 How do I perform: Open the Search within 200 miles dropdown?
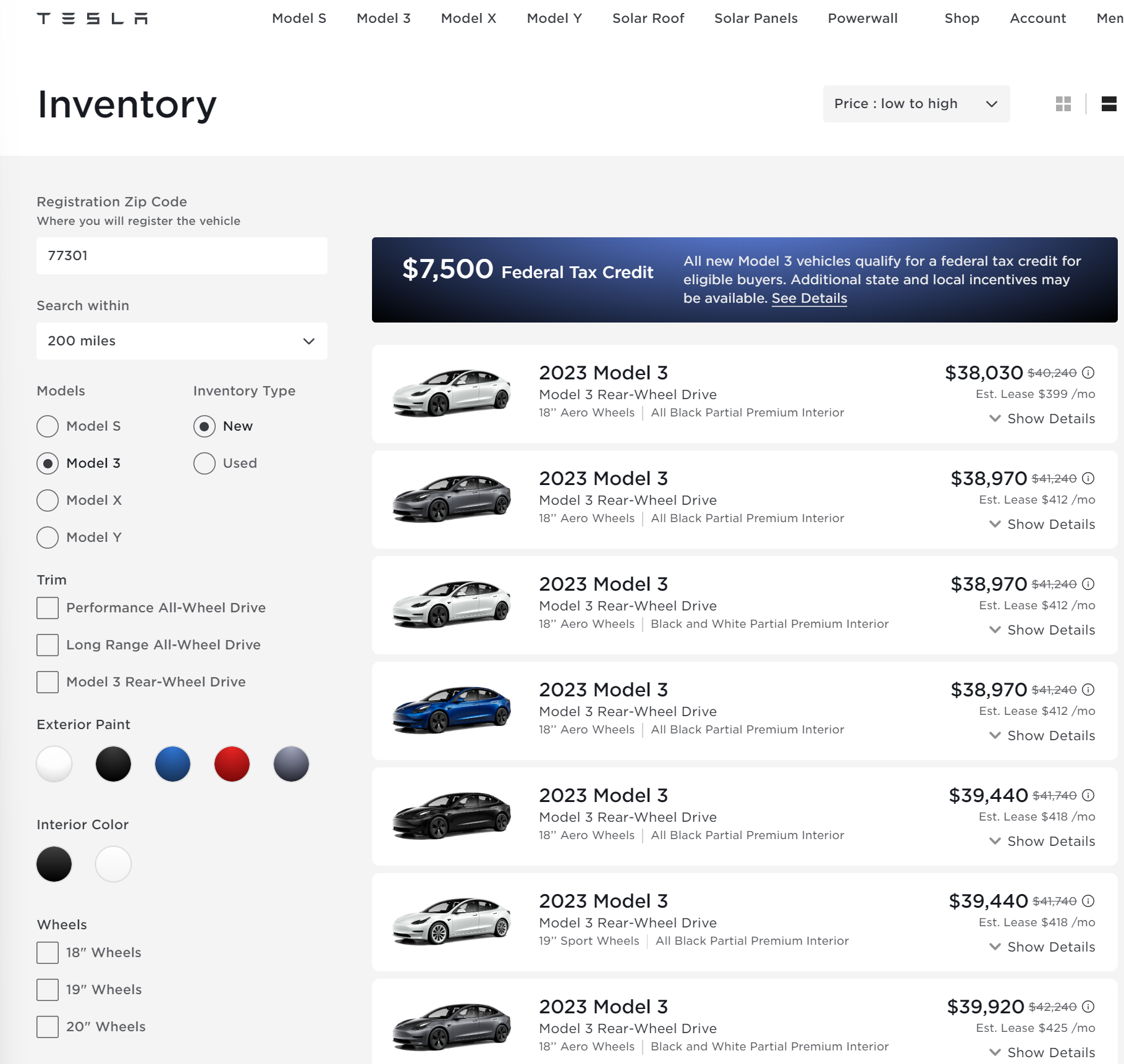pyautogui.click(x=182, y=341)
